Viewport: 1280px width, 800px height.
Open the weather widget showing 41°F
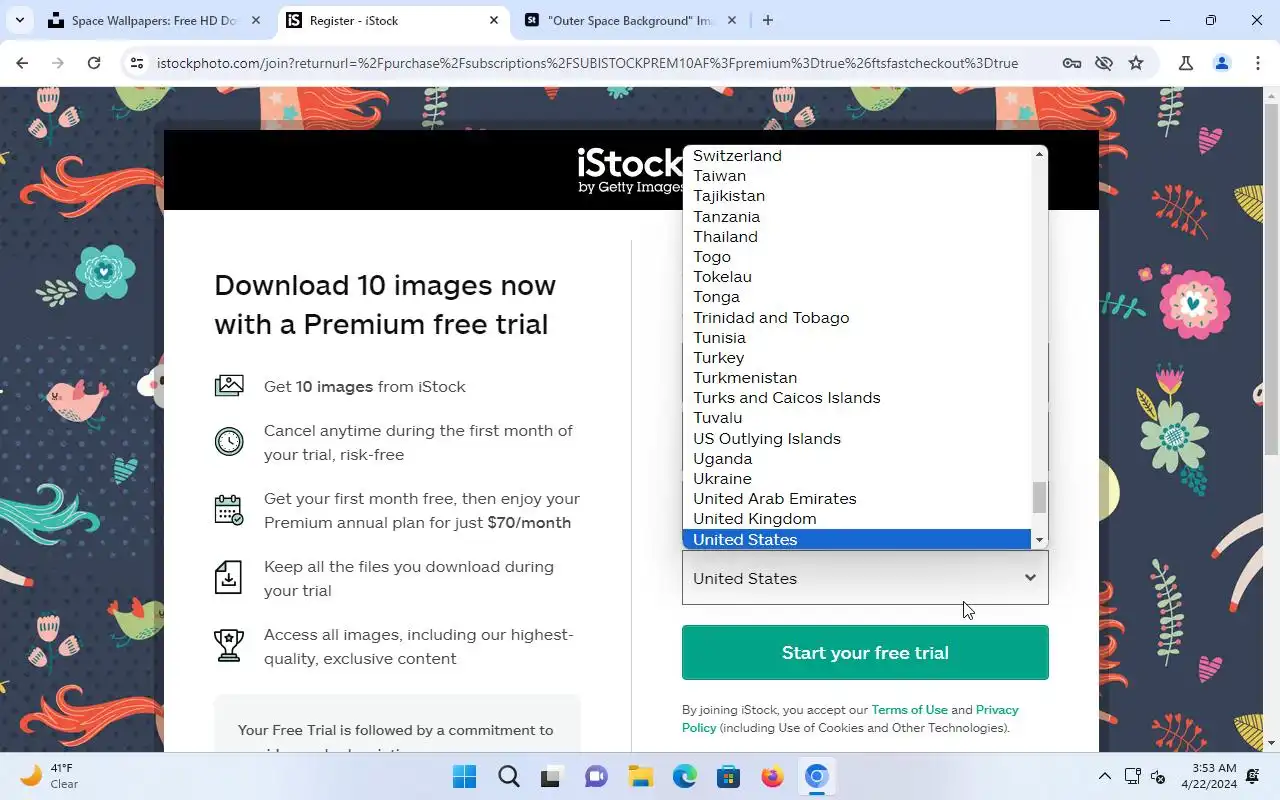click(50, 776)
